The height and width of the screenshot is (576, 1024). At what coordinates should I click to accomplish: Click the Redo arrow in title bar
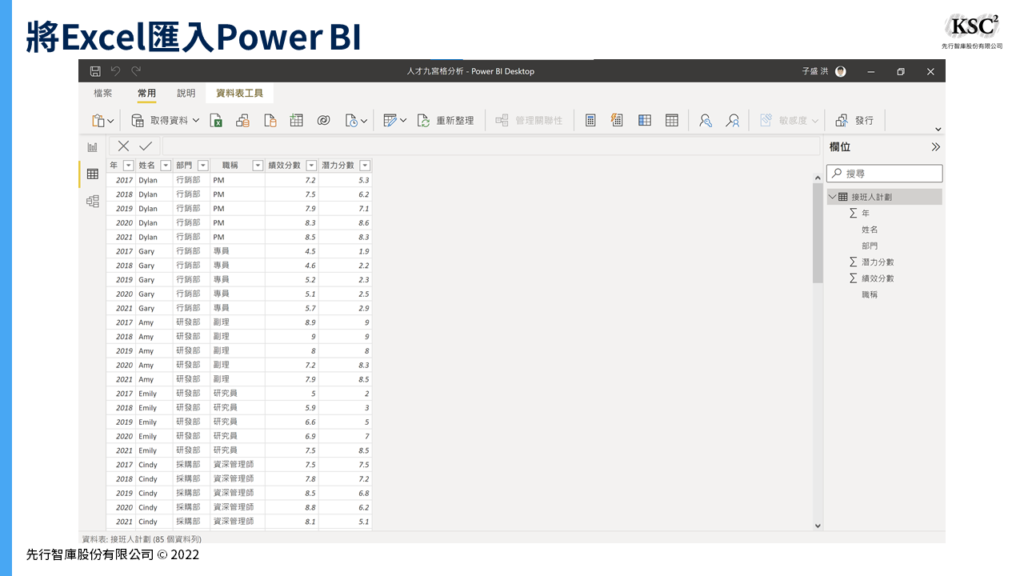click(136, 71)
